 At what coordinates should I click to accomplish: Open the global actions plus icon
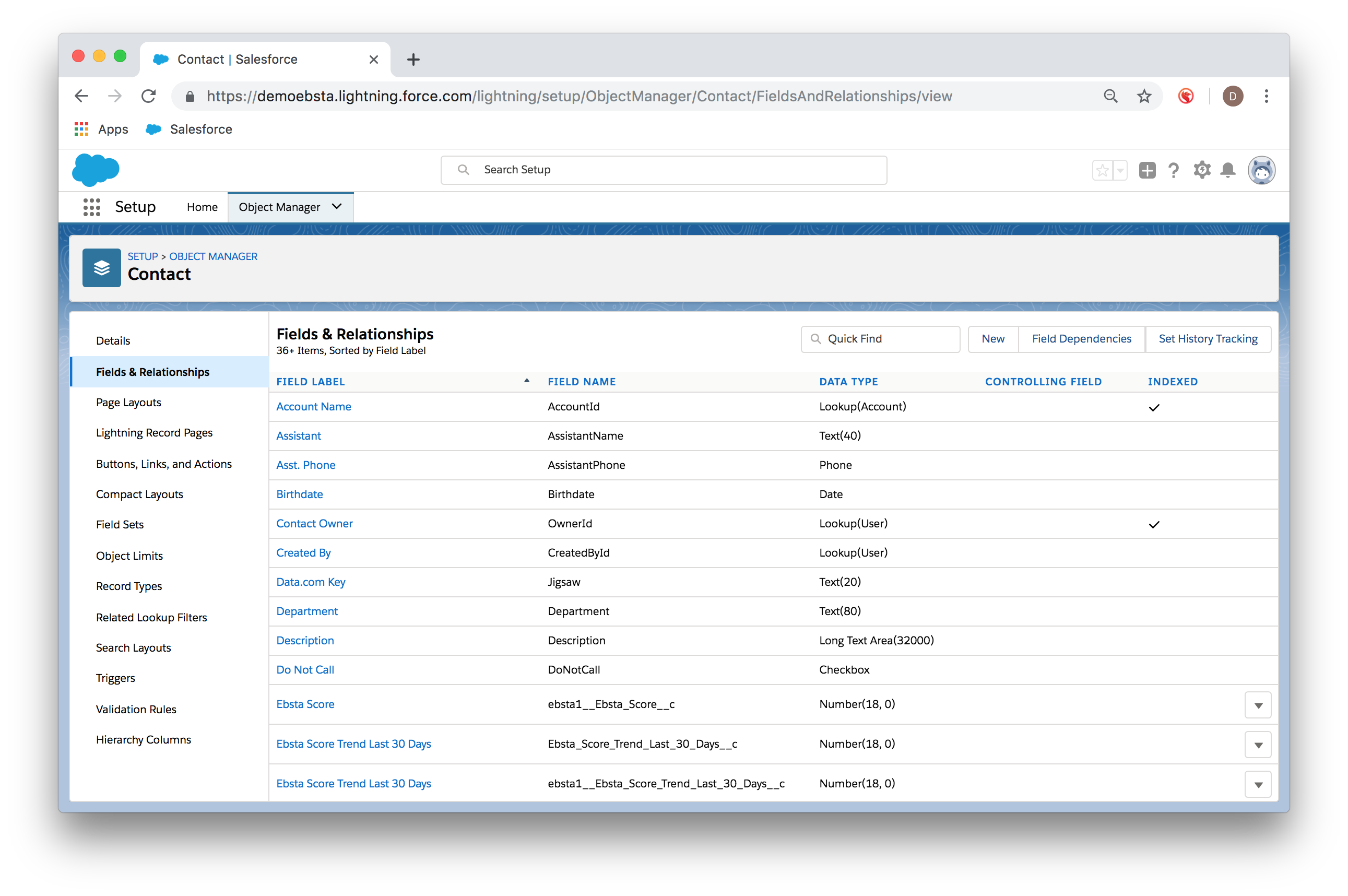pos(1147,170)
